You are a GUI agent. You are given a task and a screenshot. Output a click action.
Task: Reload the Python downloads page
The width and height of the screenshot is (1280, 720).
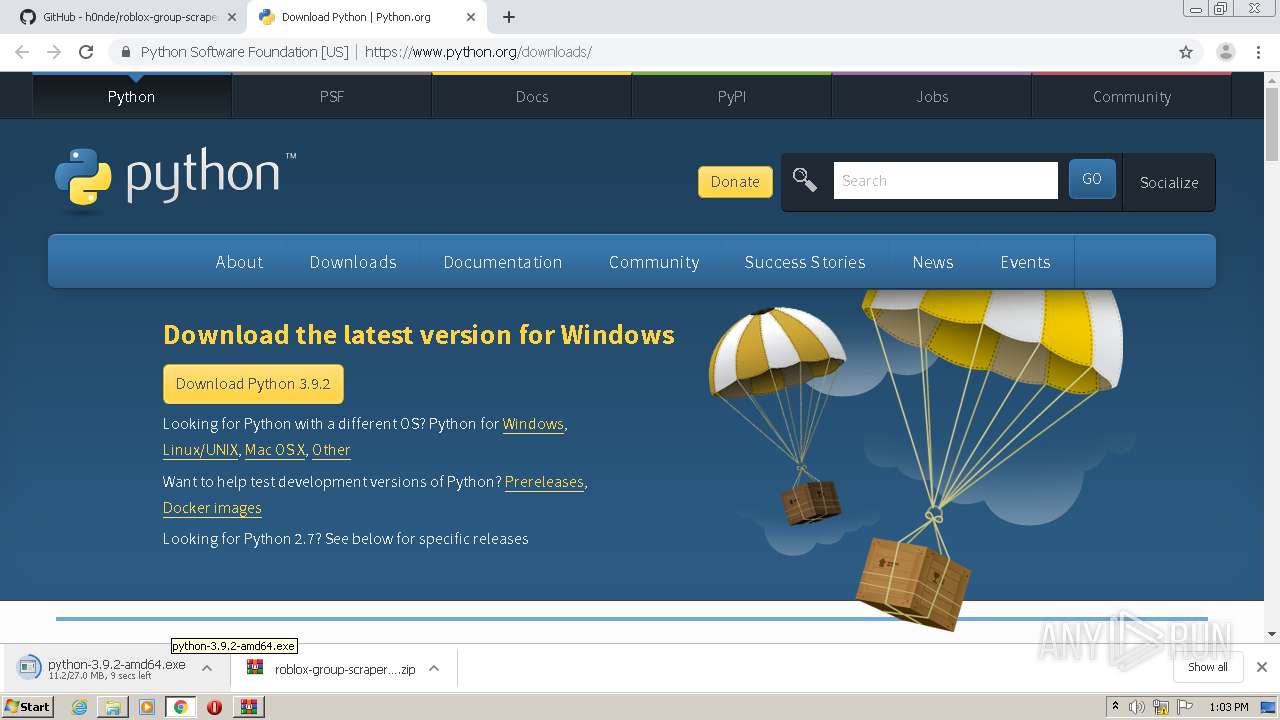(x=86, y=52)
